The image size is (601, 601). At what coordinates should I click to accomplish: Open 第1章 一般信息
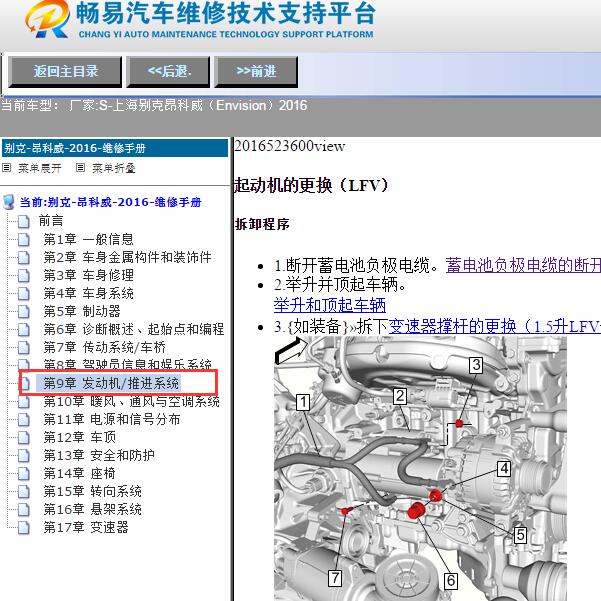[x=88, y=239]
